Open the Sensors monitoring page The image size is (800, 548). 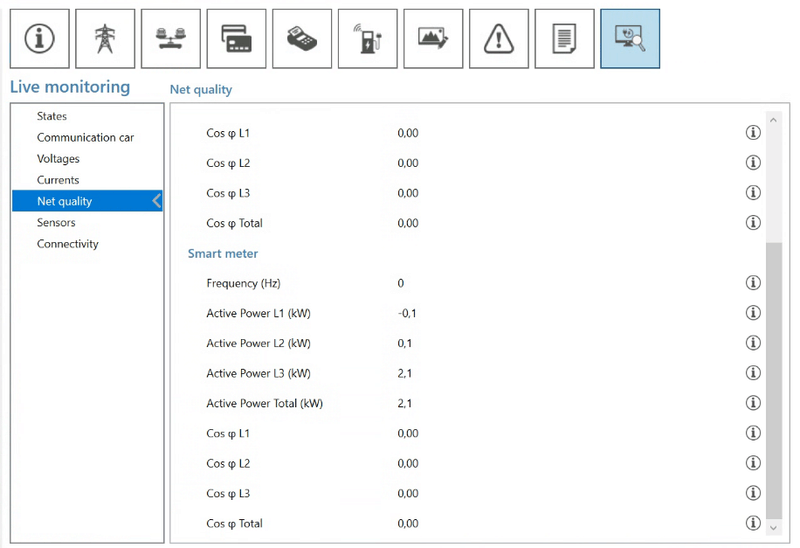(87, 222)
